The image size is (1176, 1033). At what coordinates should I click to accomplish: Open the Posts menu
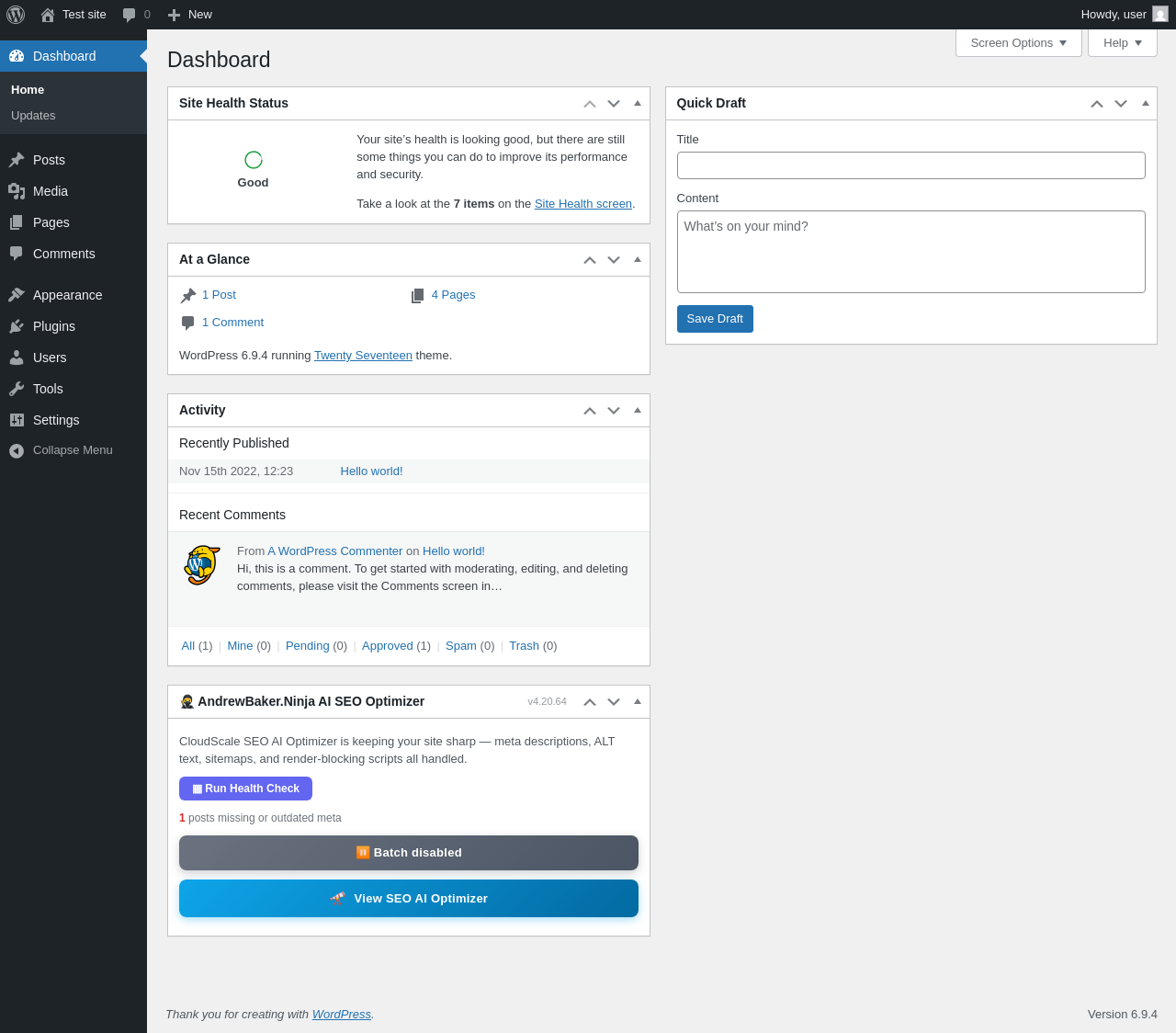tap(73, 160)
